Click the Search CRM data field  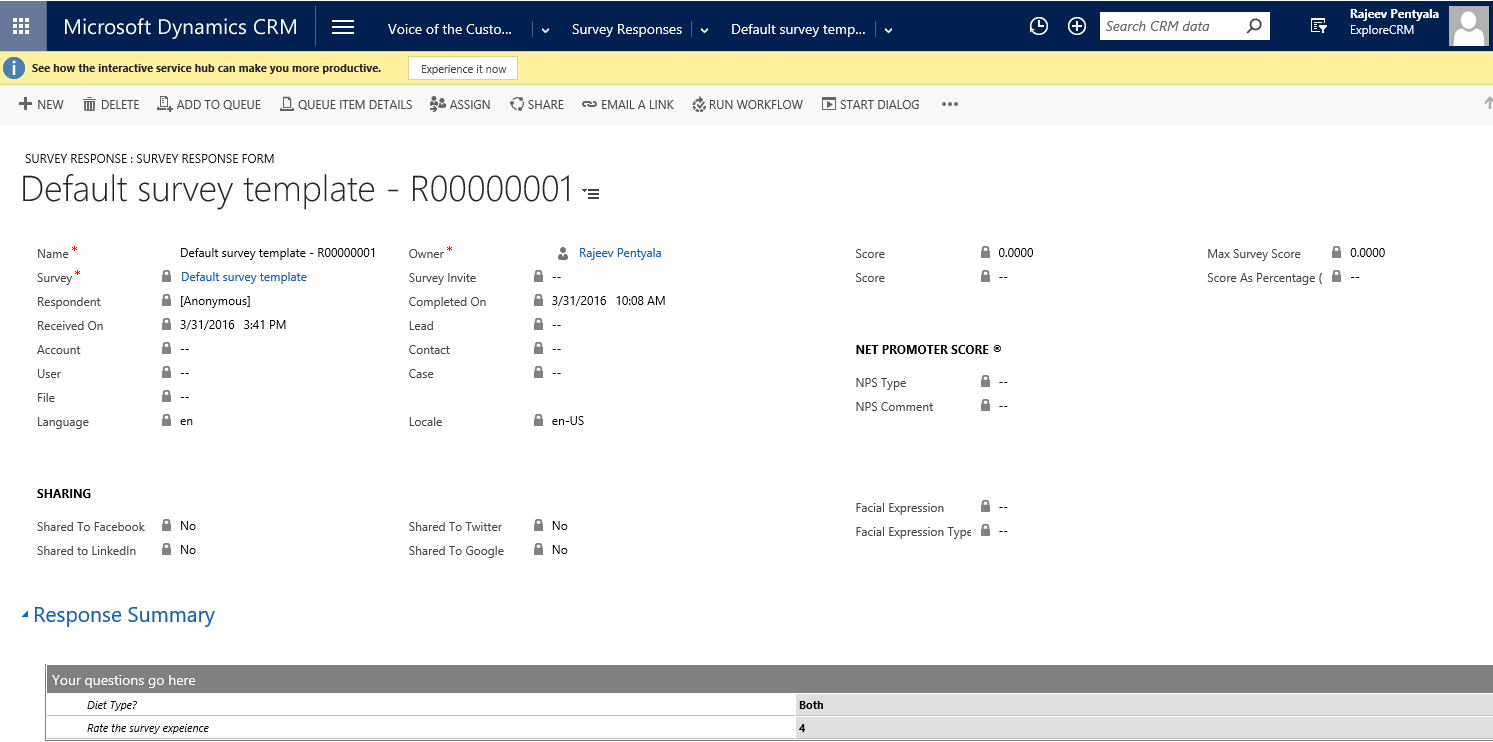click(1170, 27)
